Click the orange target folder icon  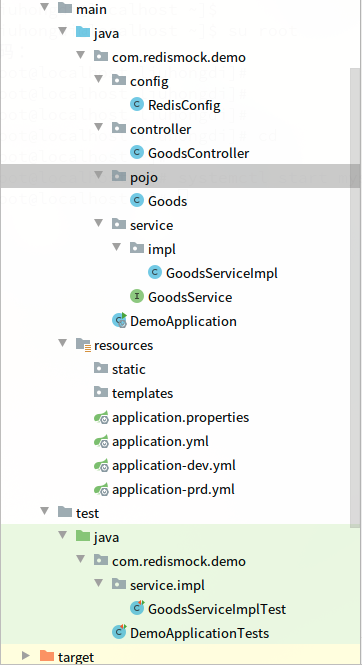pyautogui.click(x=47, y=656)
